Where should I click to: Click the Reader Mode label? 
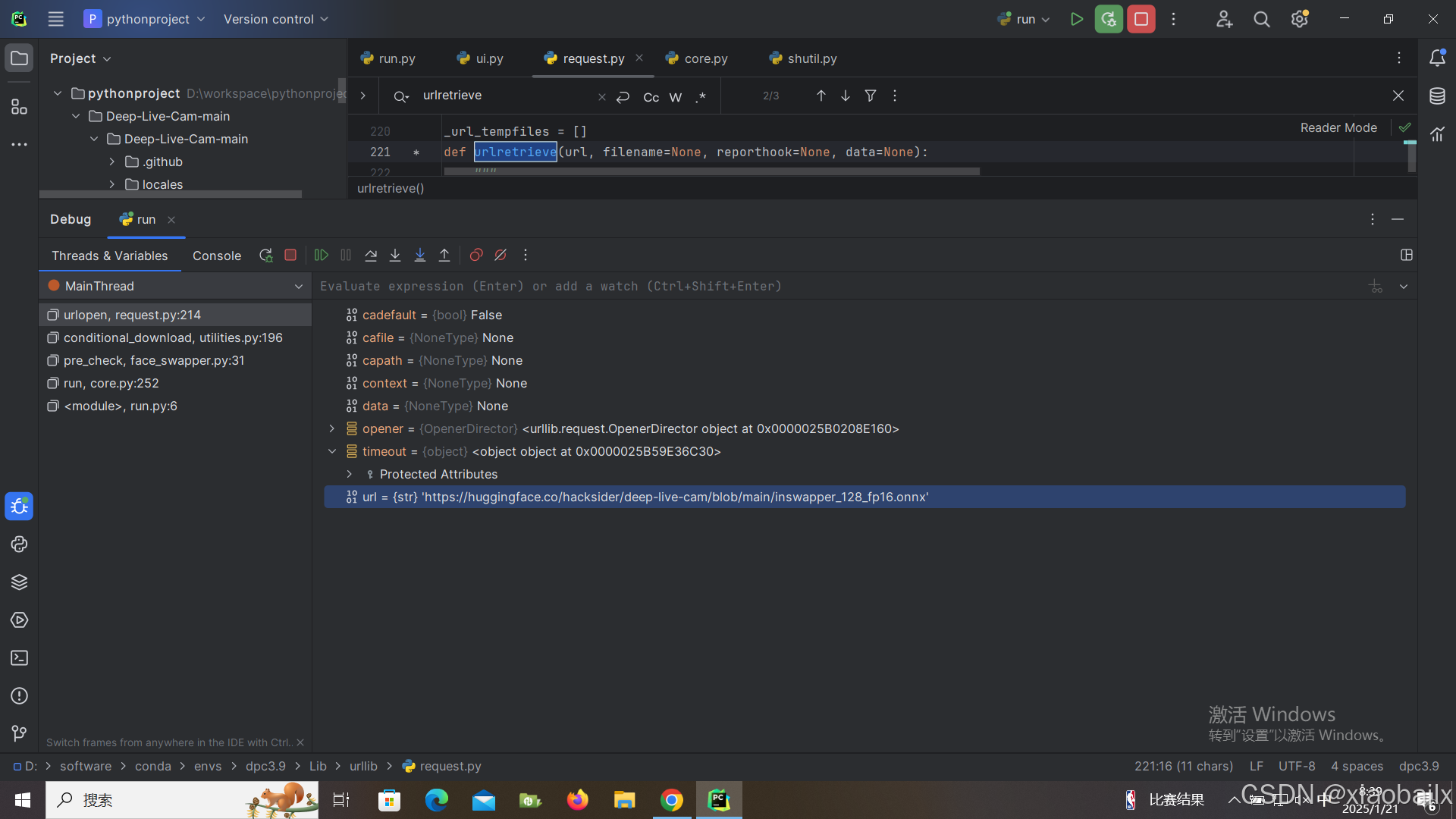coord(1338,127)
